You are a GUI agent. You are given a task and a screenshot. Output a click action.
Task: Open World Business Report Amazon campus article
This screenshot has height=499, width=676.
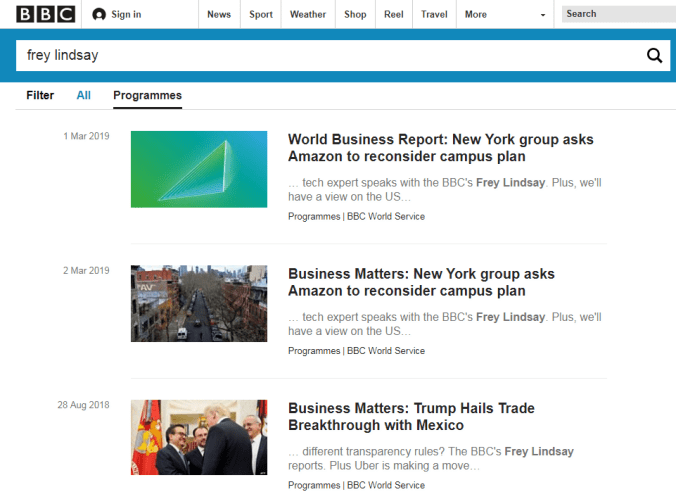coord(441,148)
